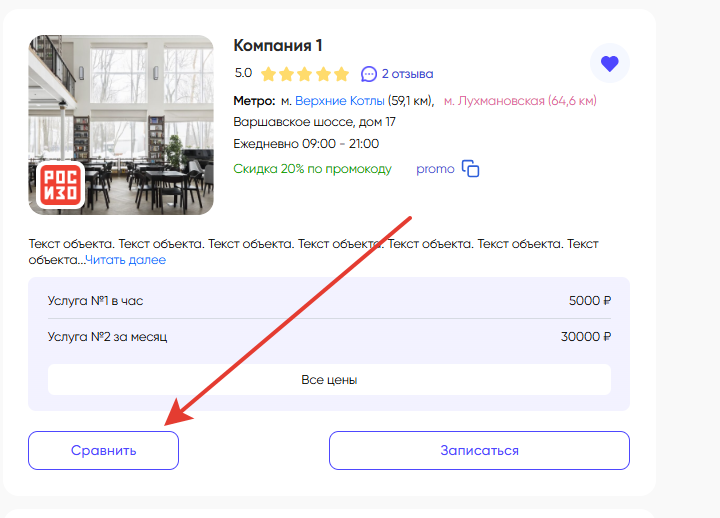Open the "2 отзыва" reviews link

tap(407, 74)
